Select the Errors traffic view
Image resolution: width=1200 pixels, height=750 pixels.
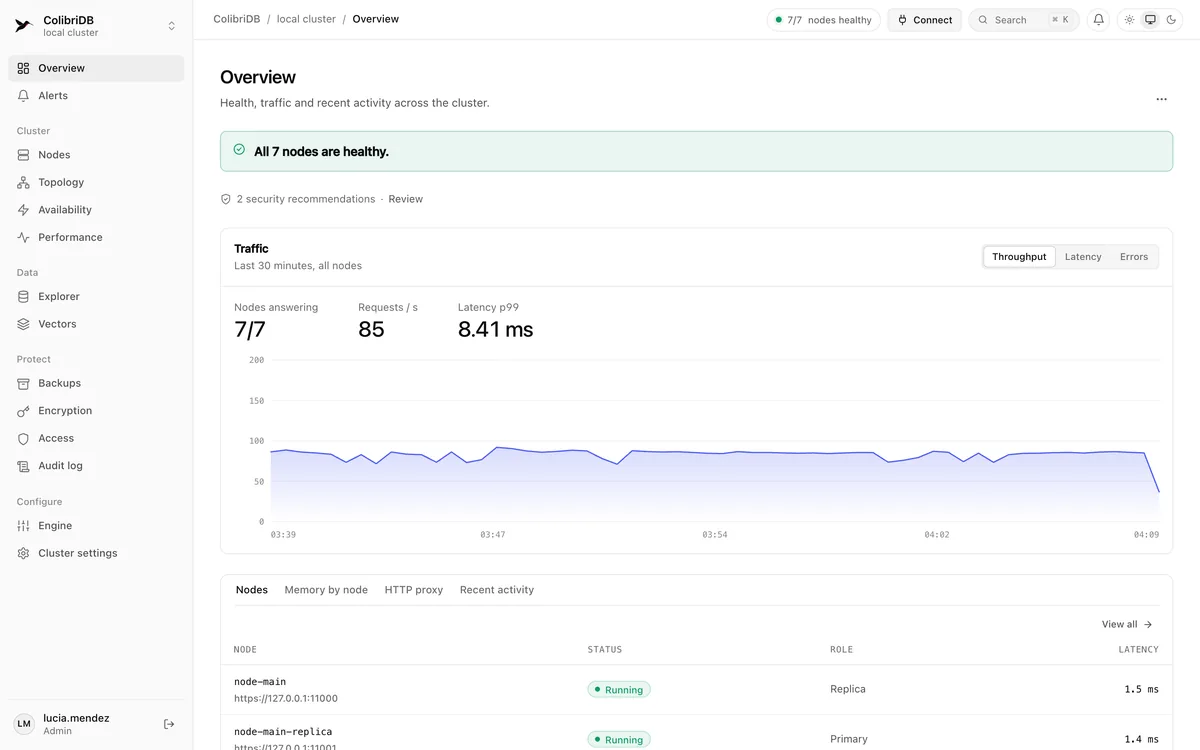point(1134,257)
